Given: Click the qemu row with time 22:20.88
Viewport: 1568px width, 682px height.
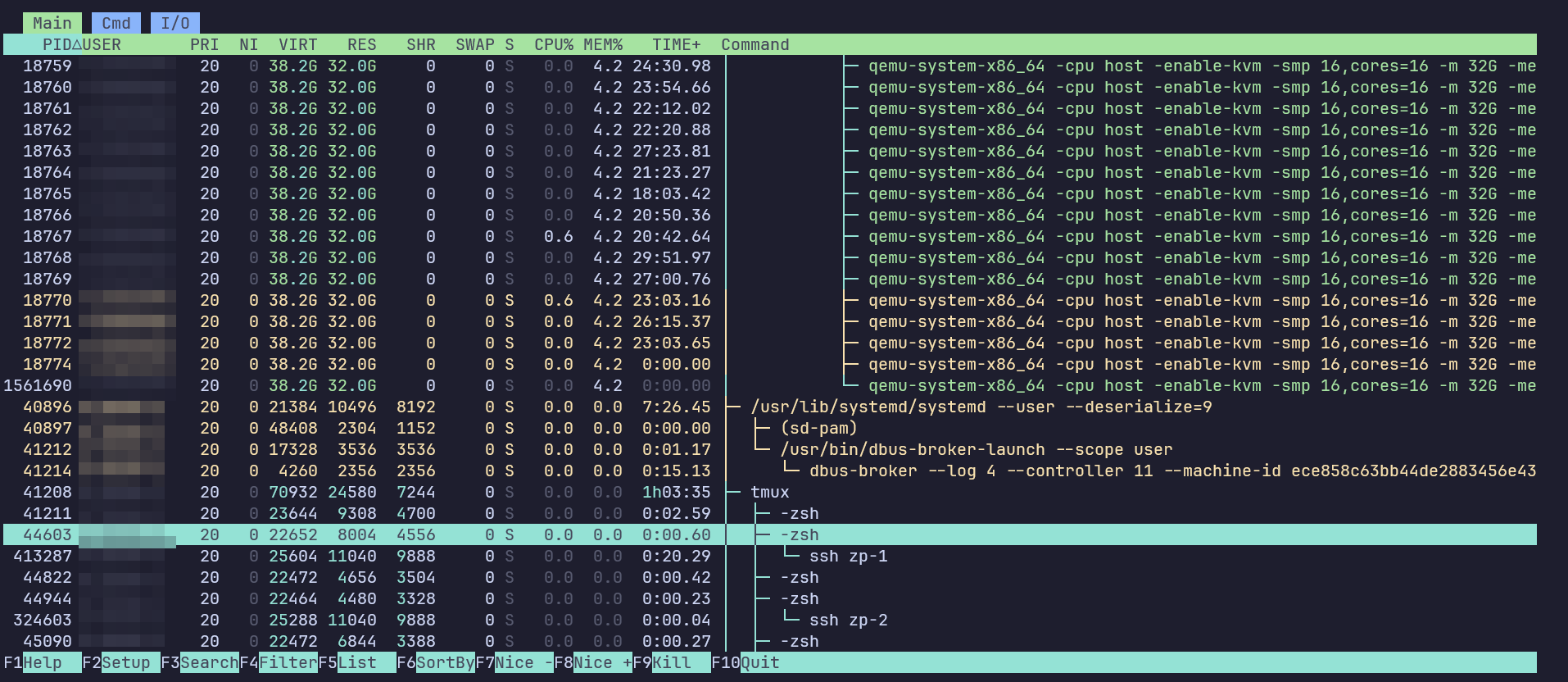Looking at the screenshot, I should (x=770, y=130).
